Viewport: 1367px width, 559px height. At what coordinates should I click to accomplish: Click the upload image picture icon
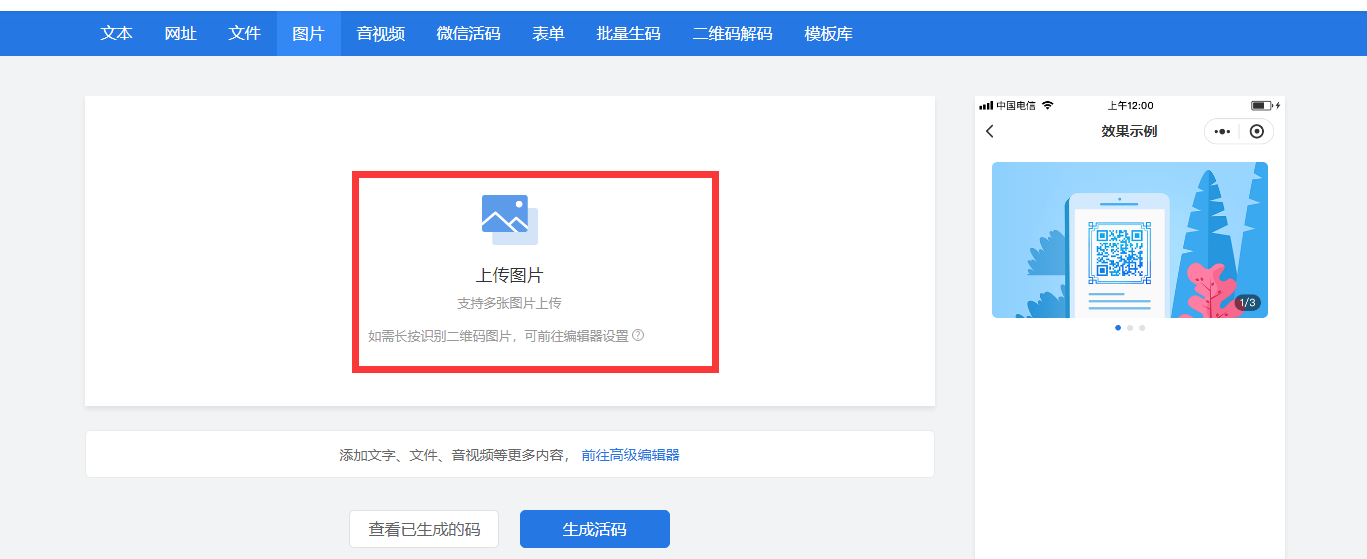[x=510, y=219]
